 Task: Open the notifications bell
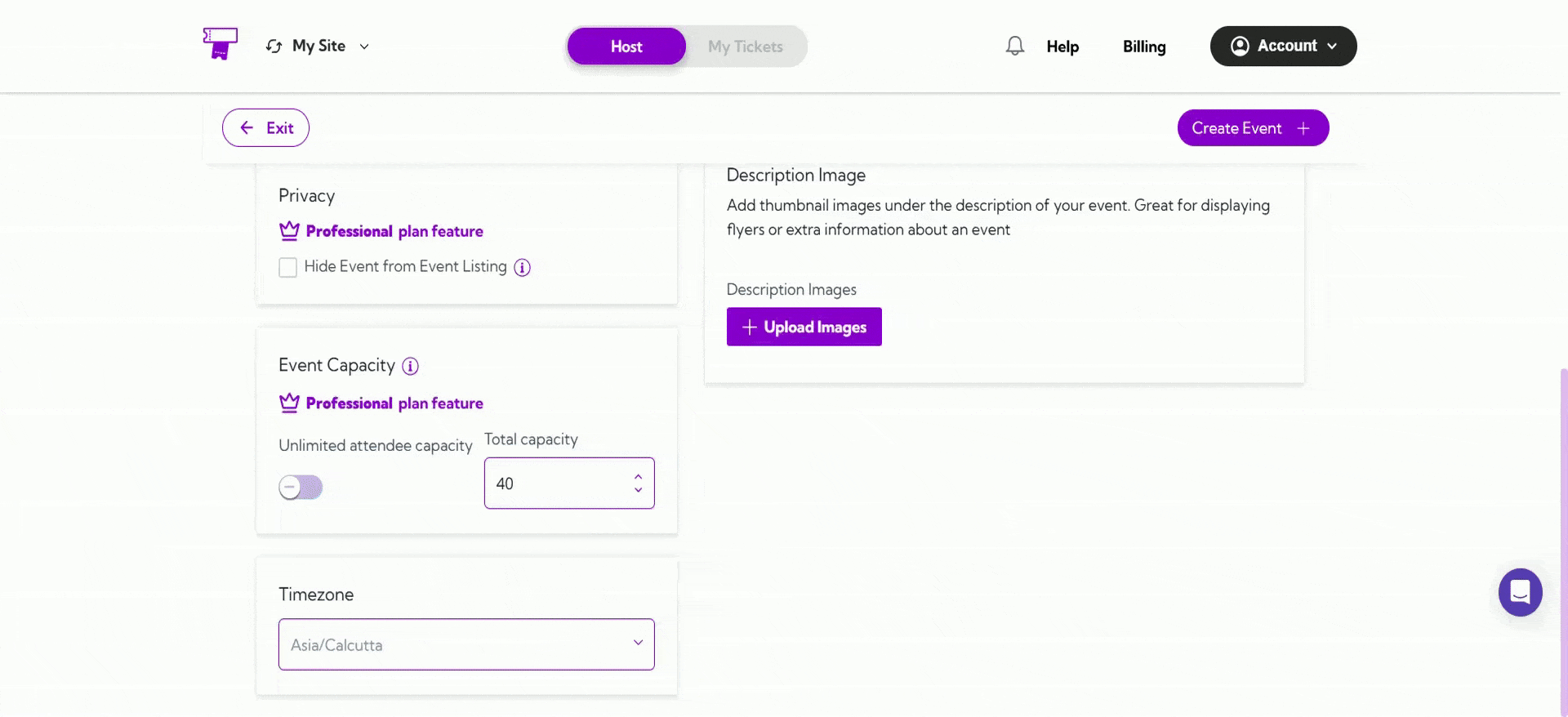(x=1014, y=46)
